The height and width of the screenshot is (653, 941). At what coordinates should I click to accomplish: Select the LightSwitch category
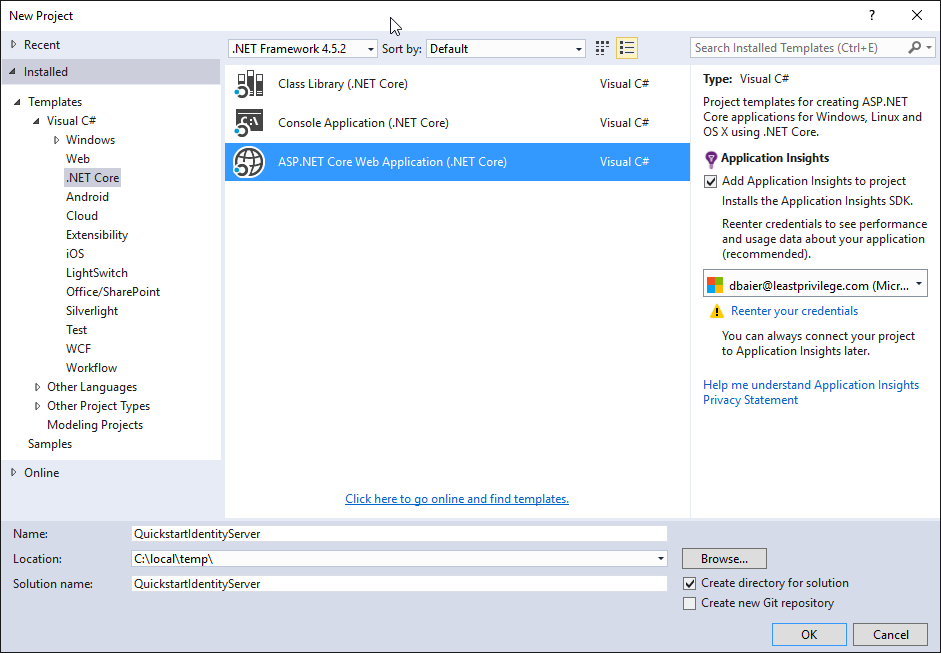point(97,273)
